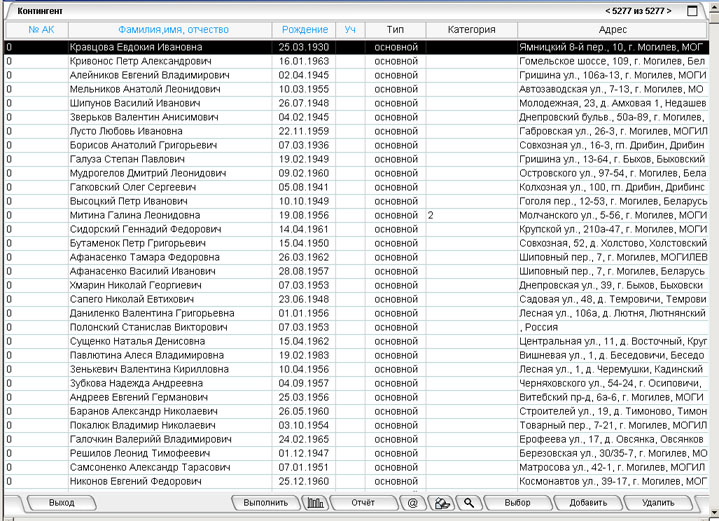Select row Борисов Анатолий Григорьевич
This screenshot has height=521, width=719.
(356, 145)
